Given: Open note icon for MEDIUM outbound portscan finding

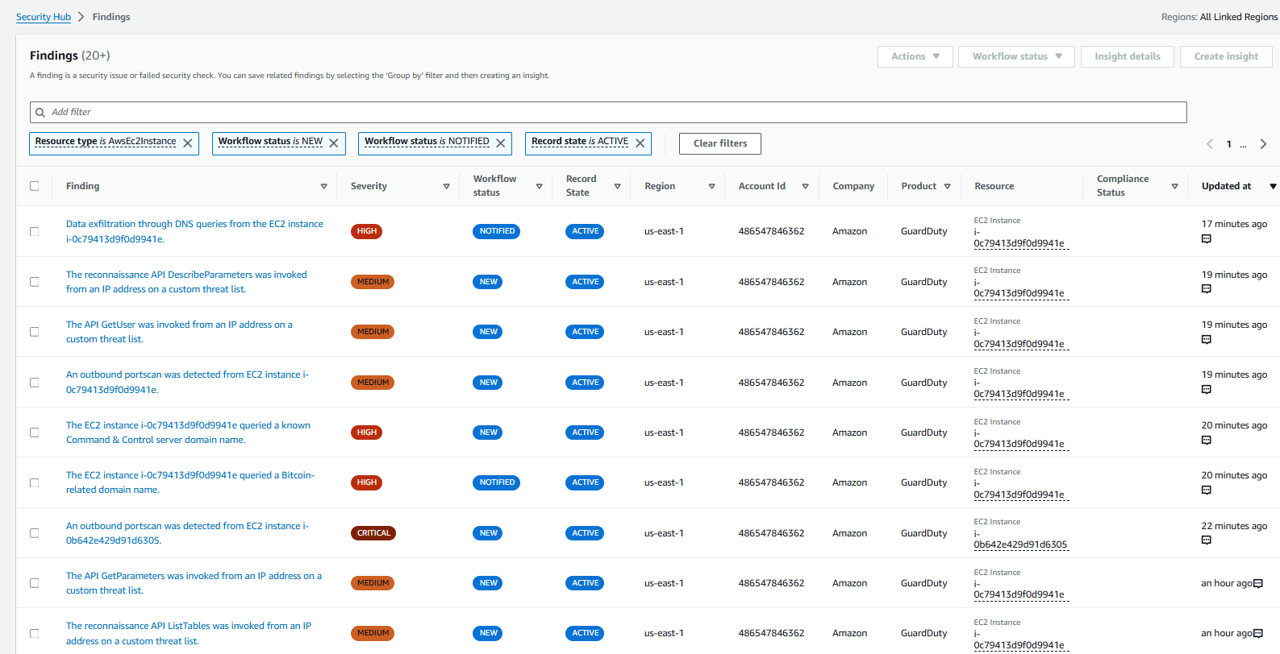Looking at the screenshot, I should click(1206, 389).
